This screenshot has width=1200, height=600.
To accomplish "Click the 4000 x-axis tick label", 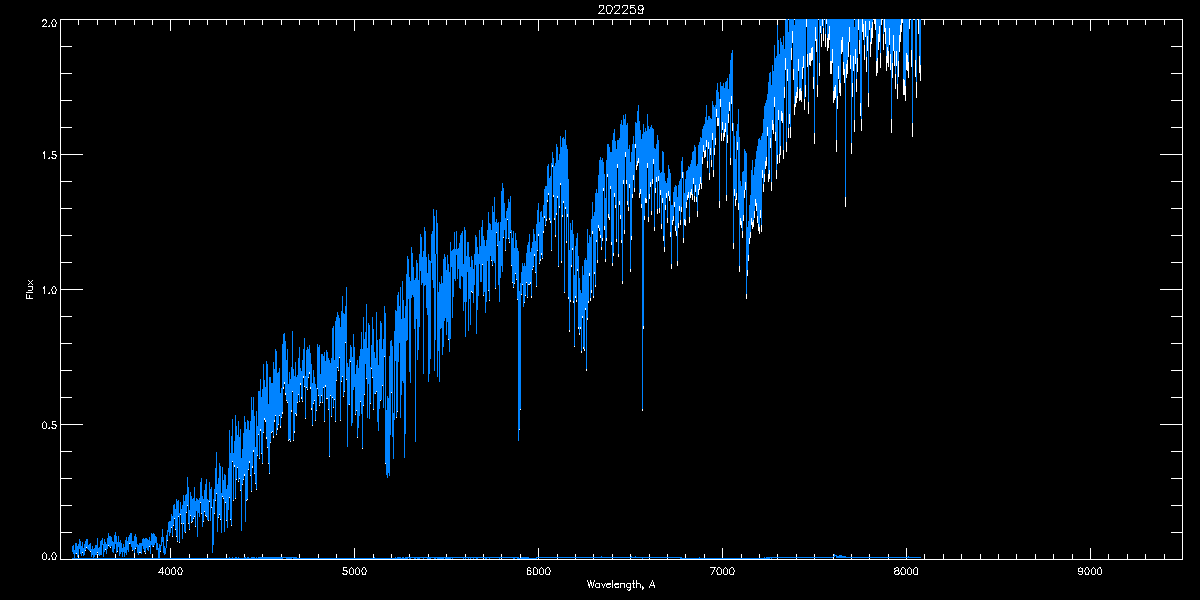I will coord(171,572).
